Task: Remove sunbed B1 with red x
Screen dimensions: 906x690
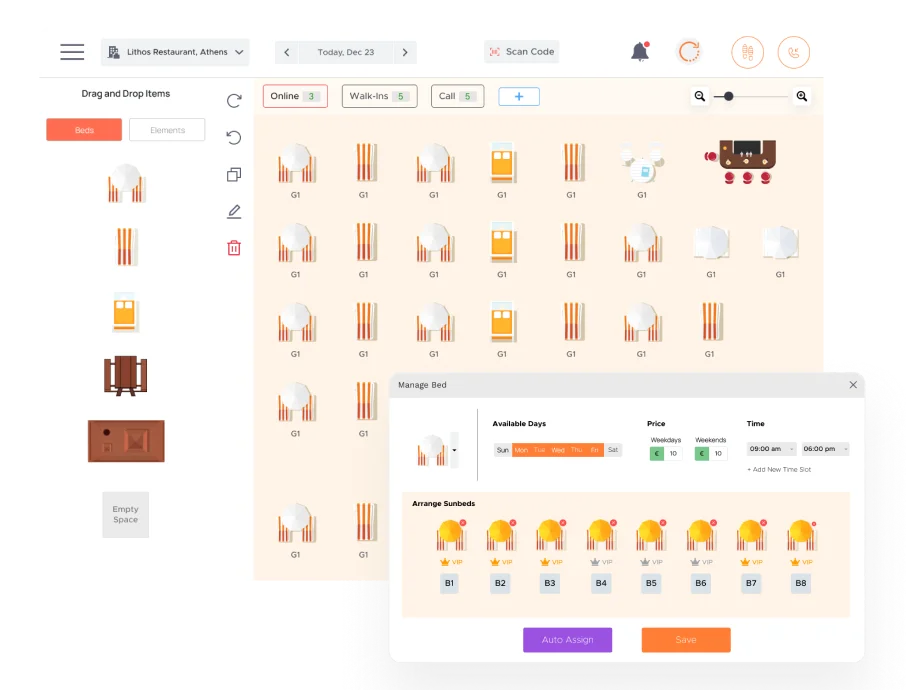Action: point(463,523)
